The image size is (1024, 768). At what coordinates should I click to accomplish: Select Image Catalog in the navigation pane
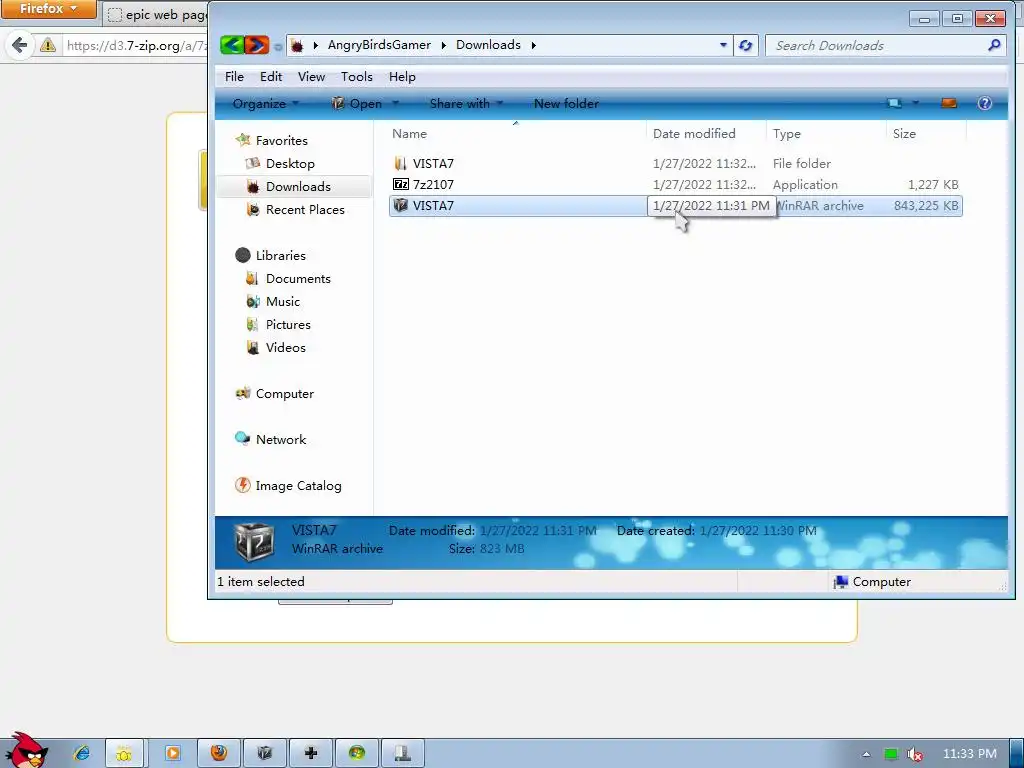click(x=298, y=486)
